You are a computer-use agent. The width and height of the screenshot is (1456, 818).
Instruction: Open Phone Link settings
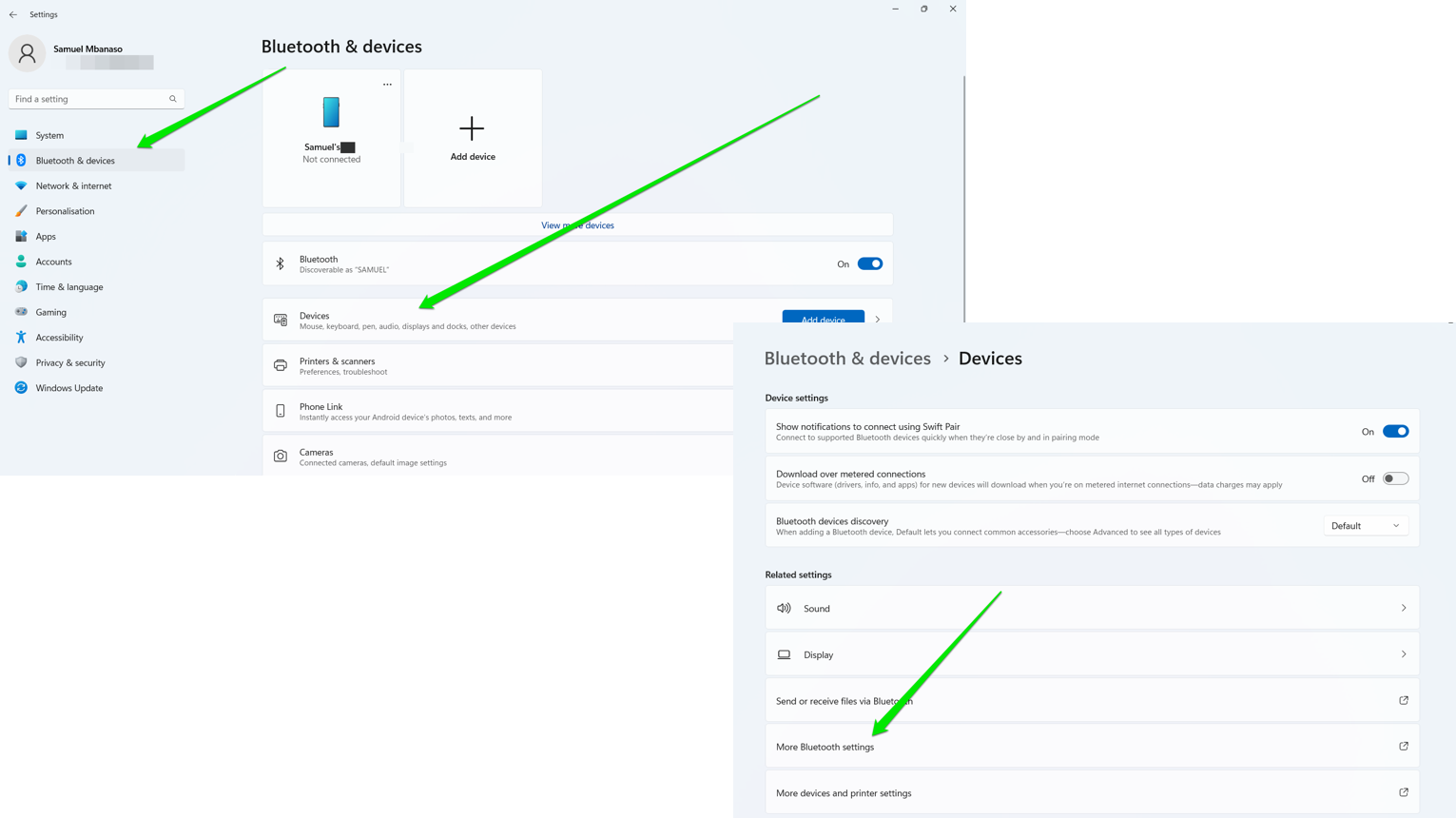(x=498, y=411)
